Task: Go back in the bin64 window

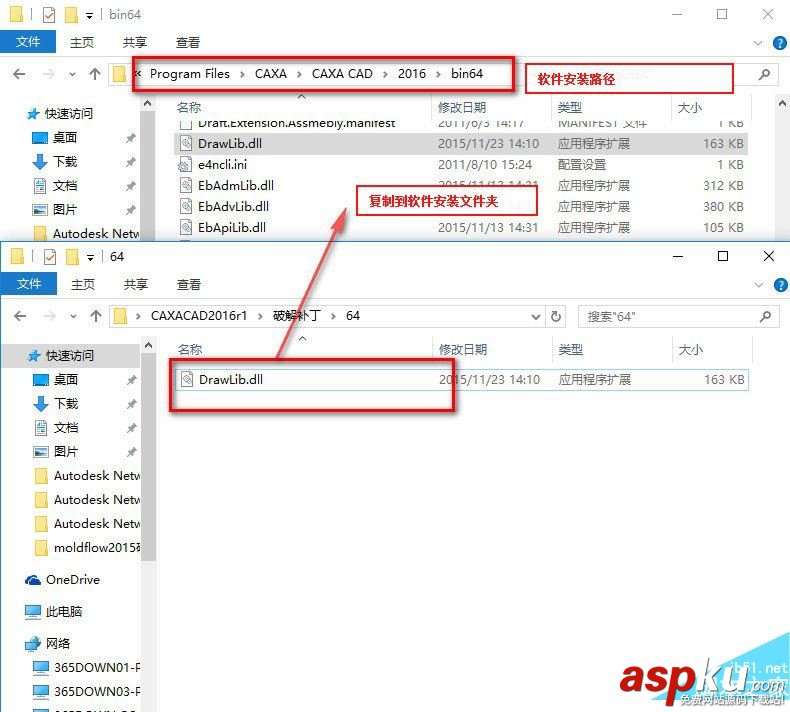Action: point(19,74)
